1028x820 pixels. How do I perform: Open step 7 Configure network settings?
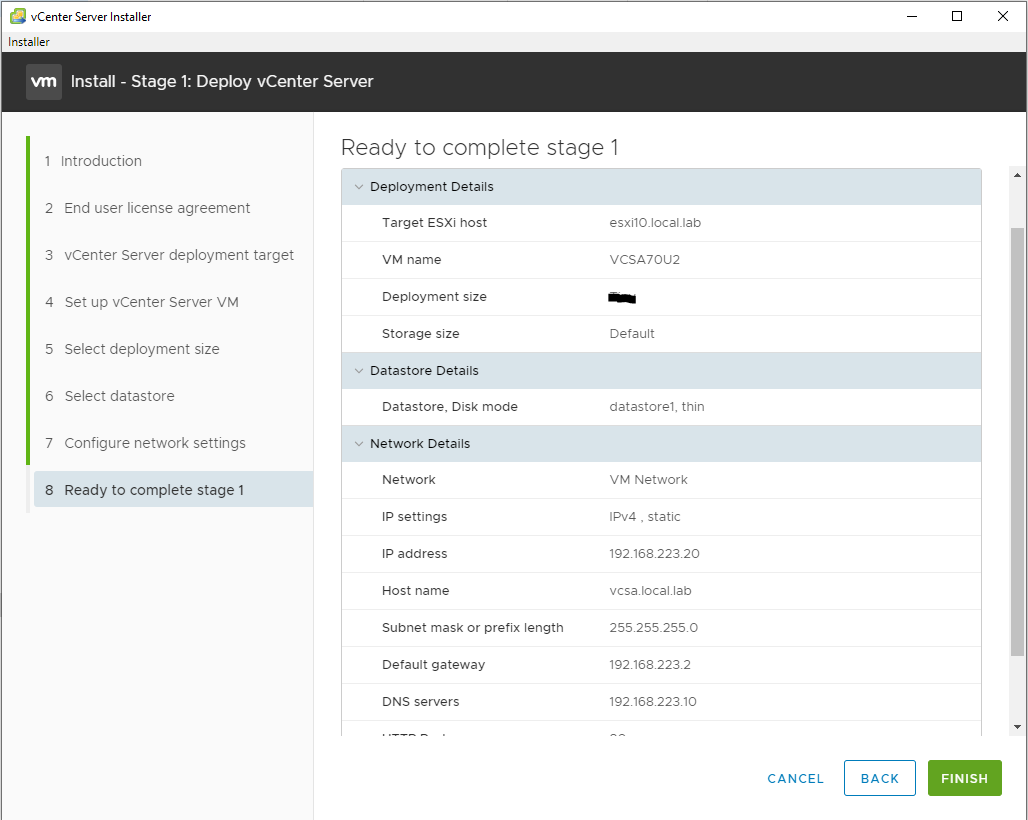pyautogui.click(x=145, y=443)
